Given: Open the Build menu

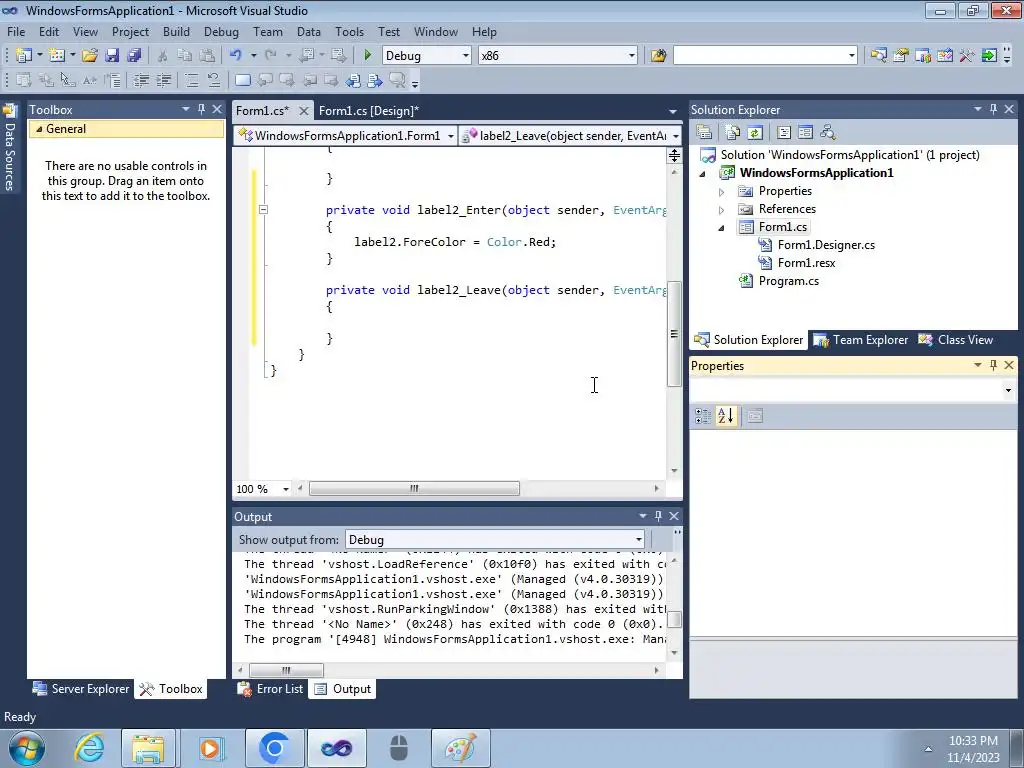Looking at the screenshot, I should pos(176,31).
